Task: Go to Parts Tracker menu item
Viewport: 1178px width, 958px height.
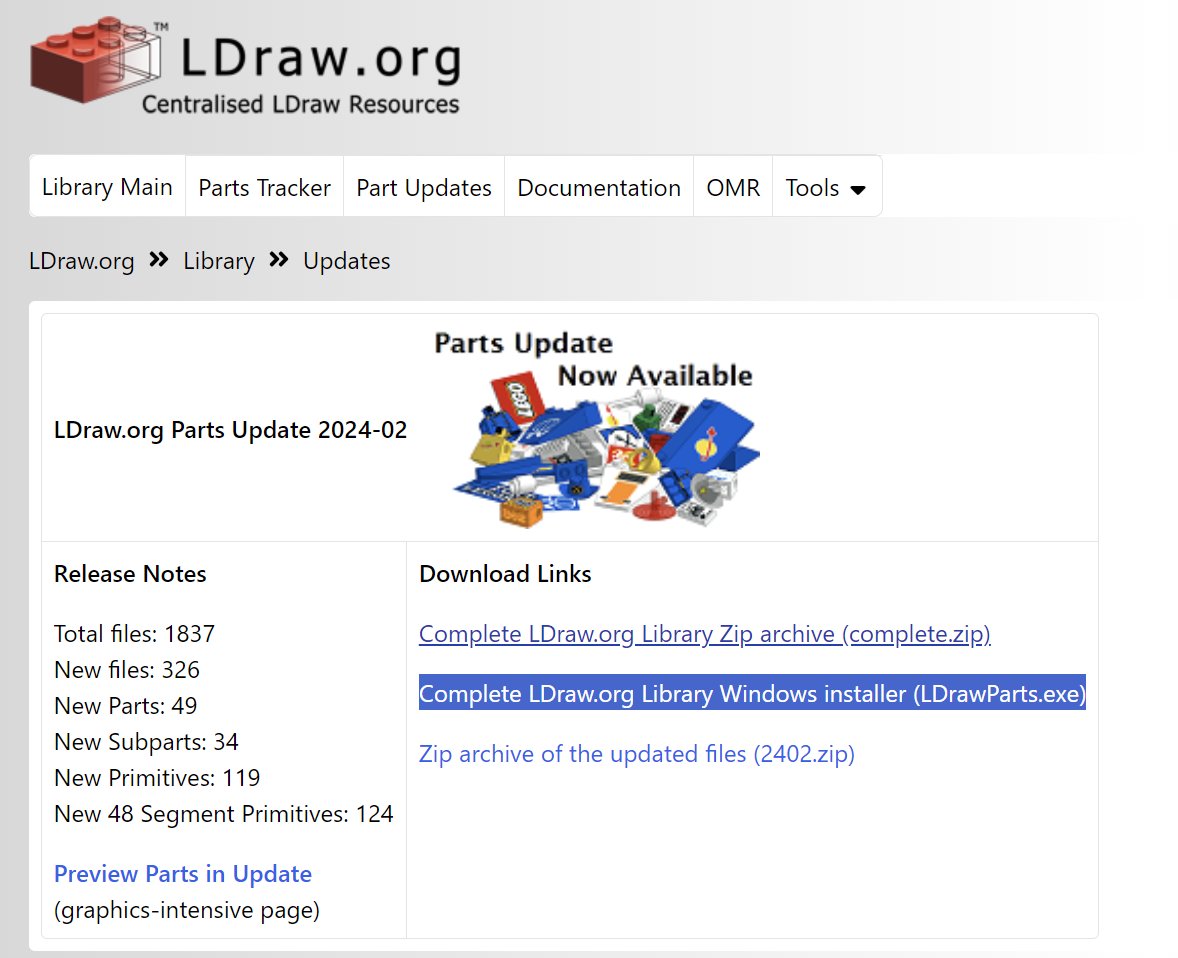Action: (x=264, y=187)
